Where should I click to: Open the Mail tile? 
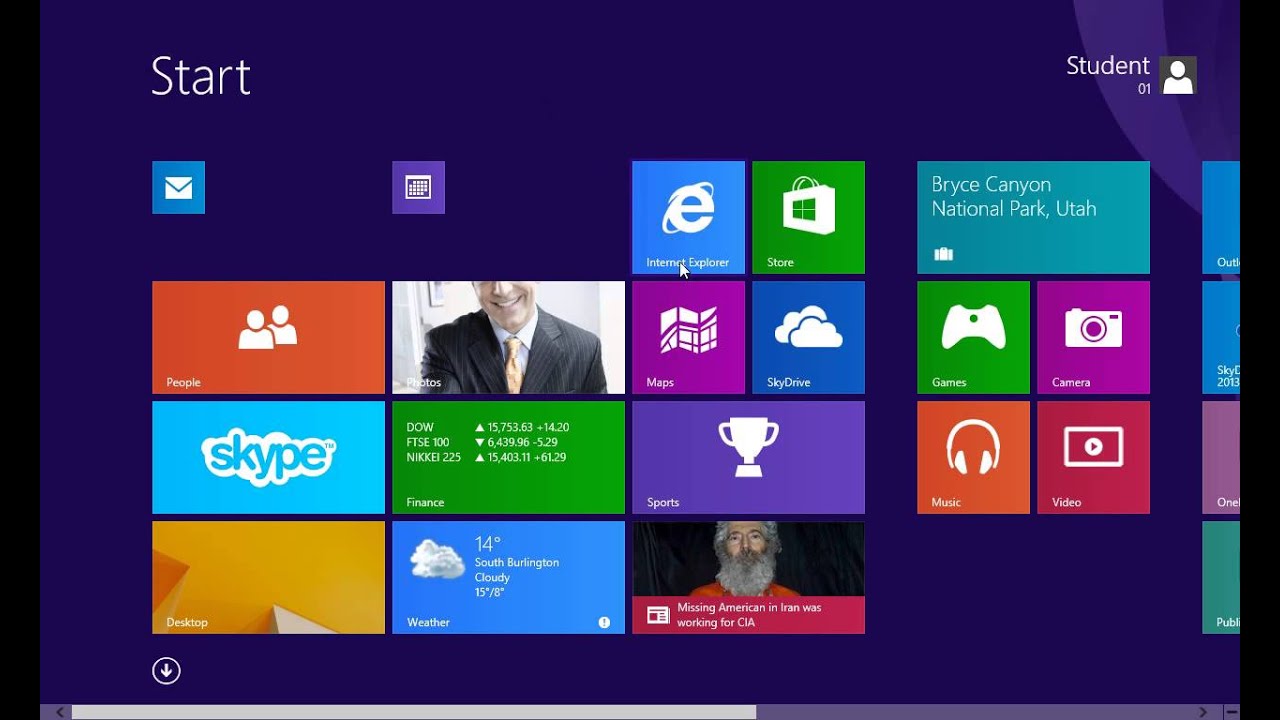point(178,187)
